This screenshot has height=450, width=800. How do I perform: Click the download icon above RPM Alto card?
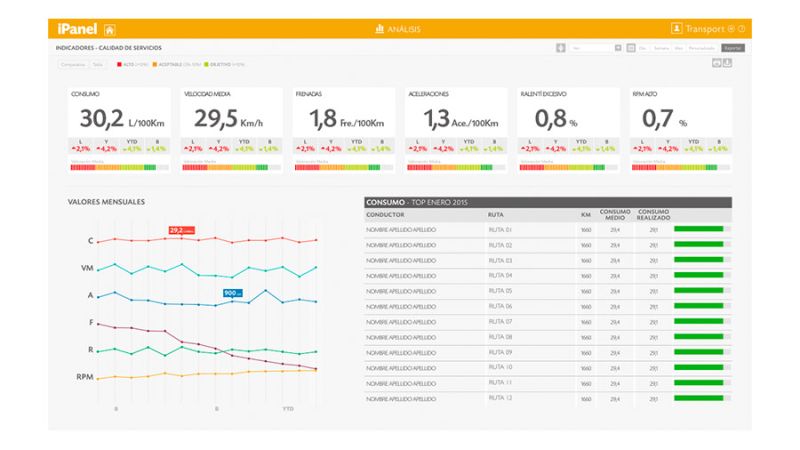click(727, 63)
